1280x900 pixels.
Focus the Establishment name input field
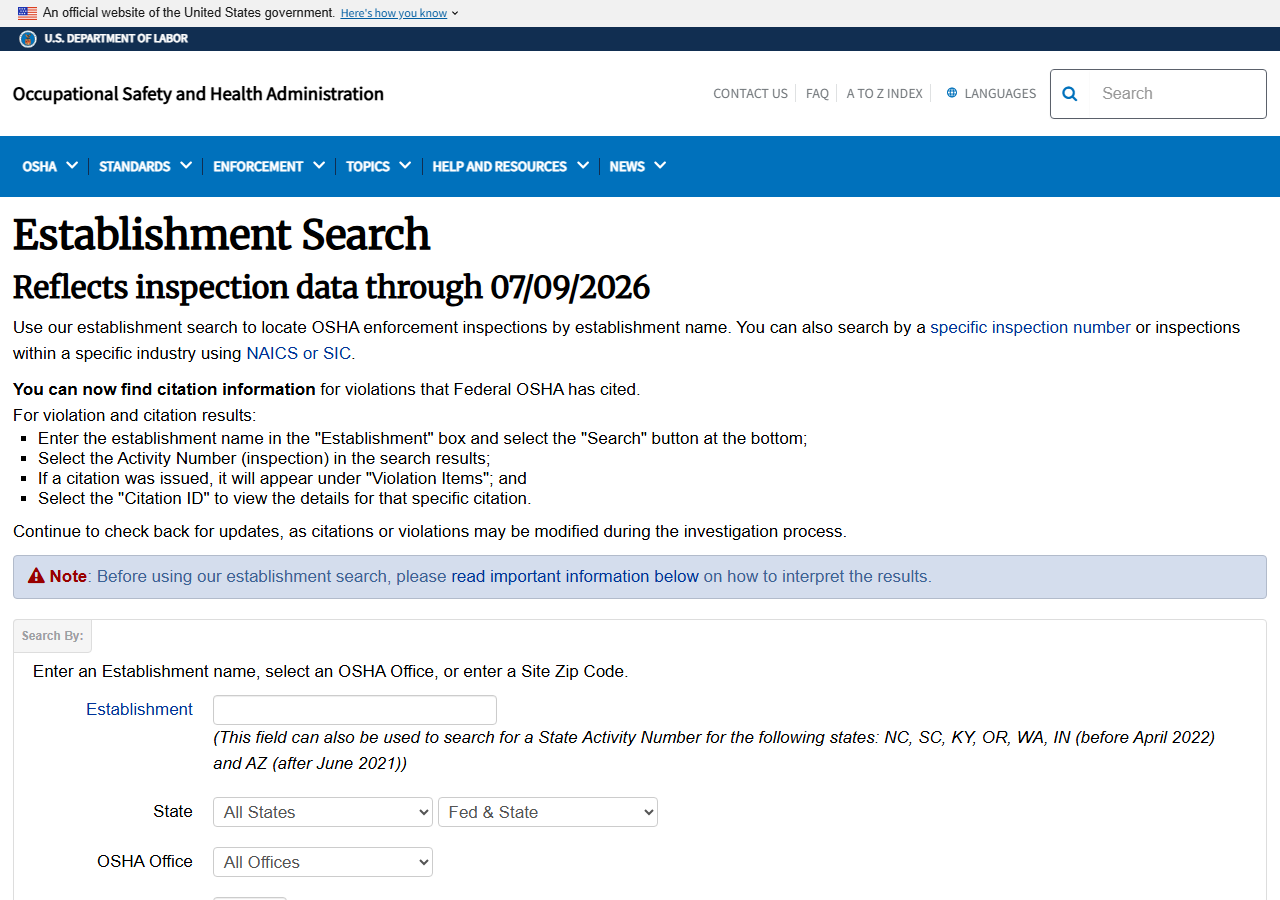(355, 710)
